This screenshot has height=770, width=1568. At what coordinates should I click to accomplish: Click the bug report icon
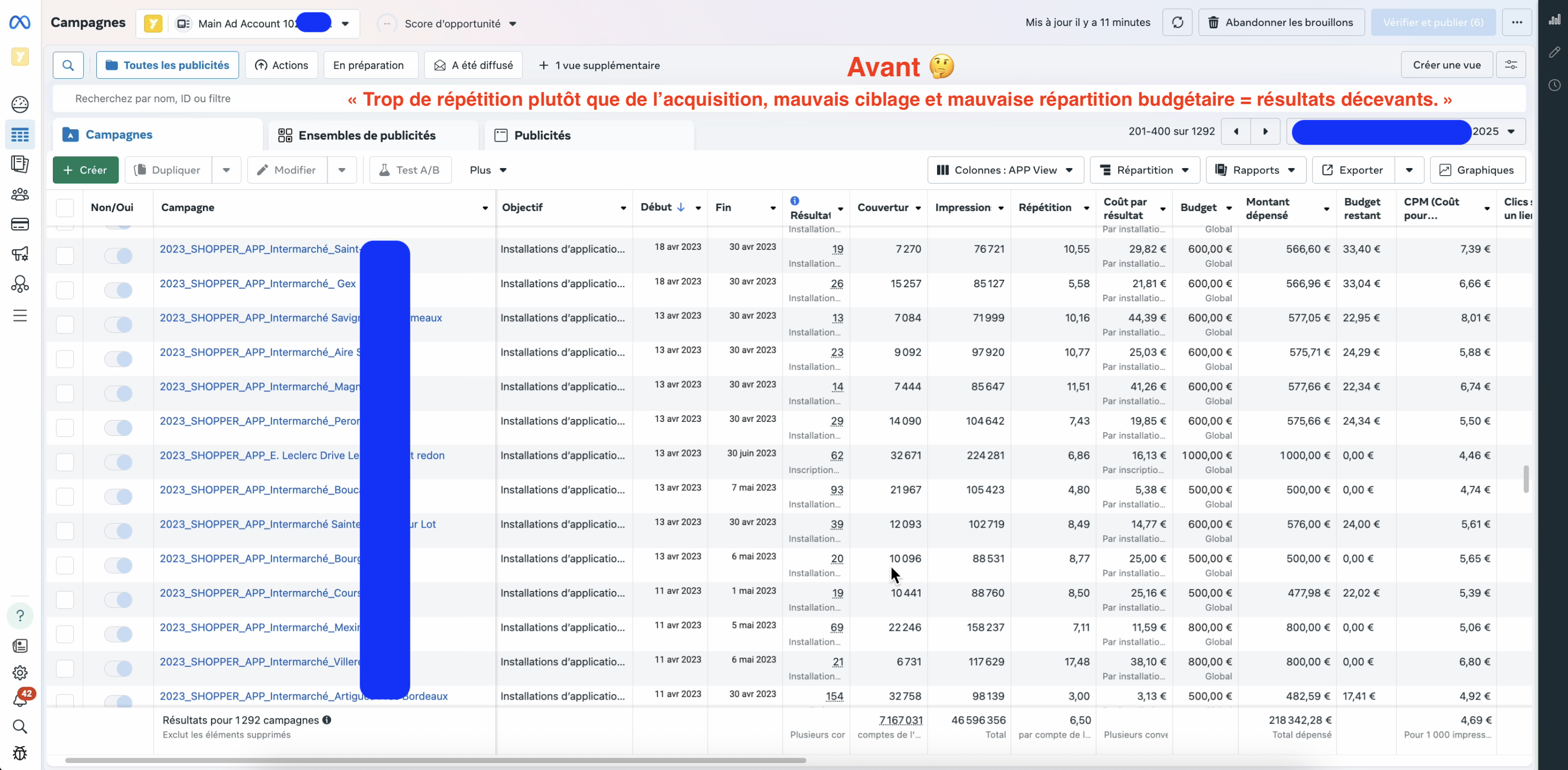[x=20, y=753]
